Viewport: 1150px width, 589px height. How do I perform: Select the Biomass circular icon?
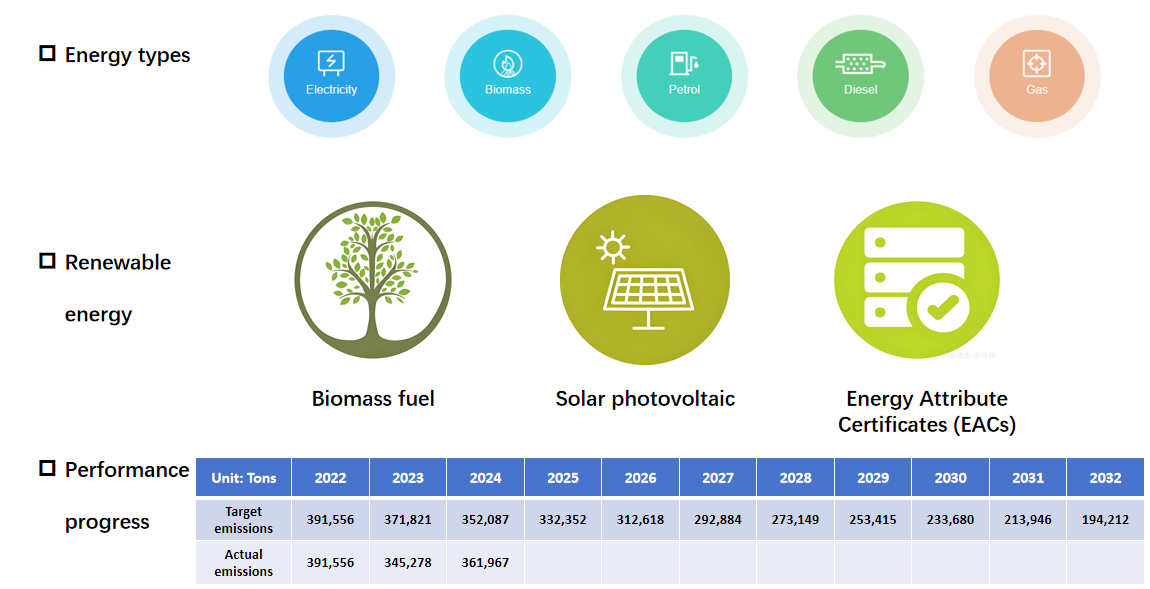507,77
